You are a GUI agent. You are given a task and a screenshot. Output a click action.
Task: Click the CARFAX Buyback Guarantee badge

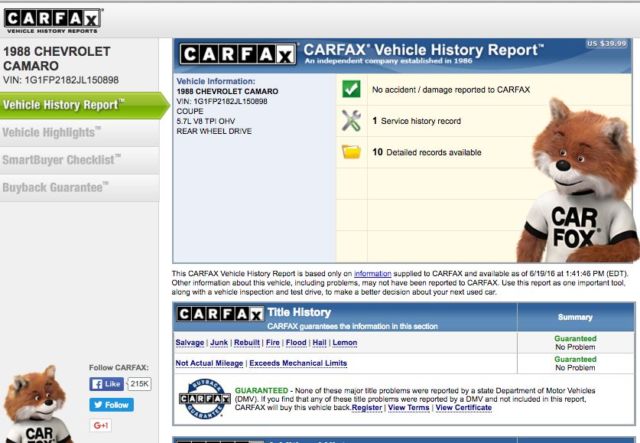[x=204, y=398]
